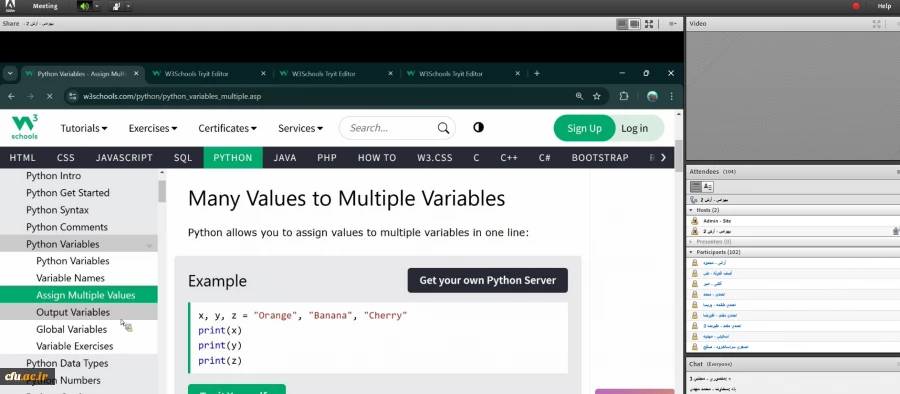Open a new browser tab
The image size is (900, 394).
coord(537,74)
